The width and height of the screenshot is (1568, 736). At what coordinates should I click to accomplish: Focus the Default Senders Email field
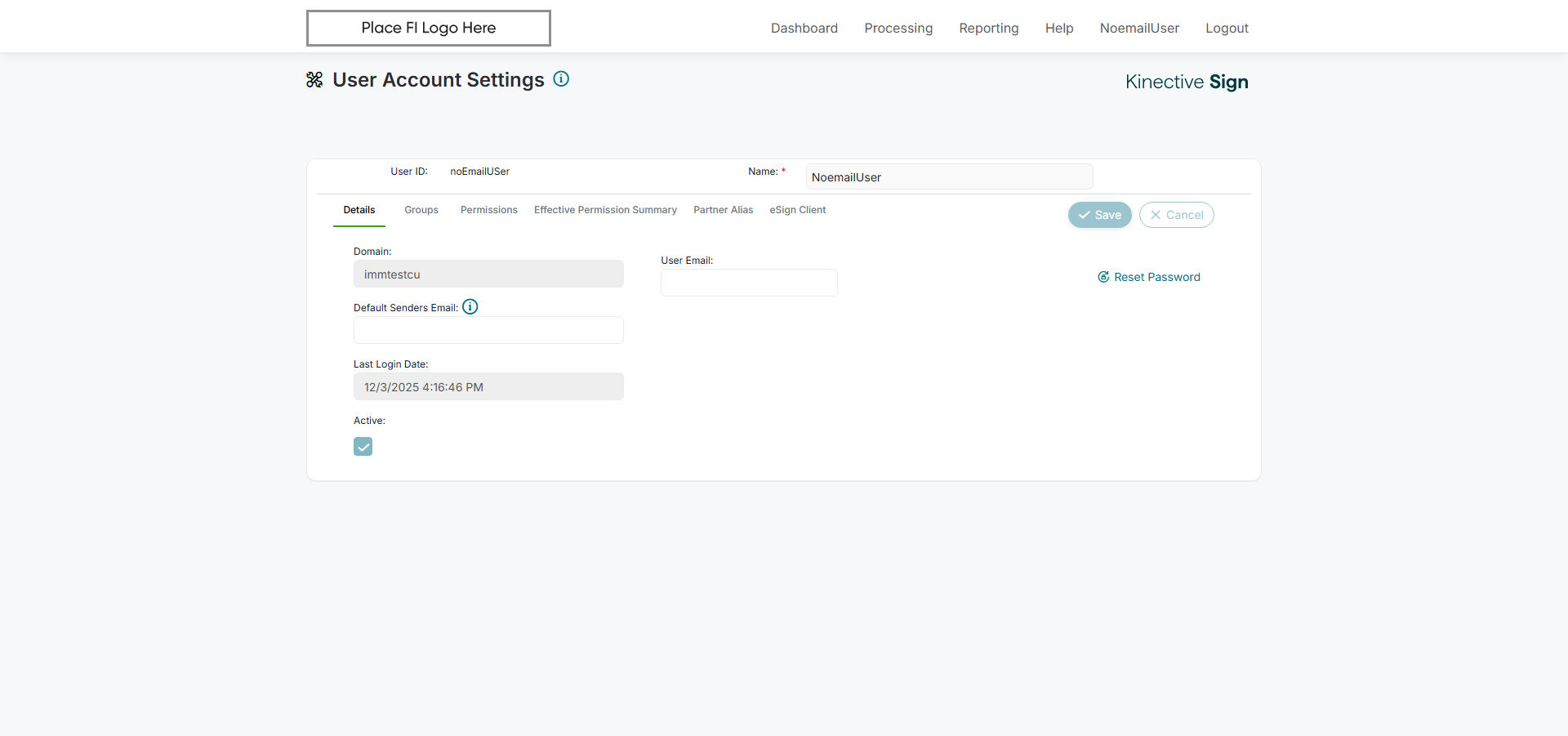488,330
